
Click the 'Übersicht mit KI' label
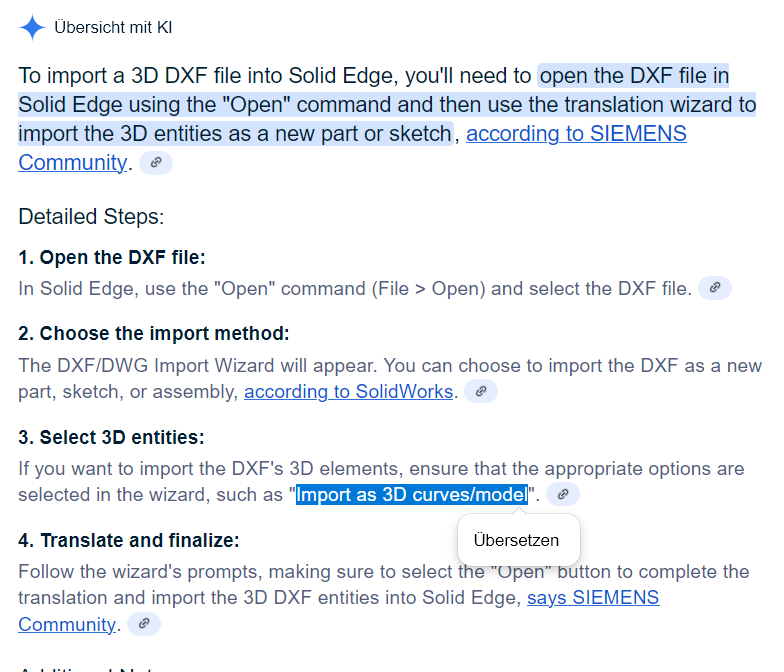coord(113,27)
